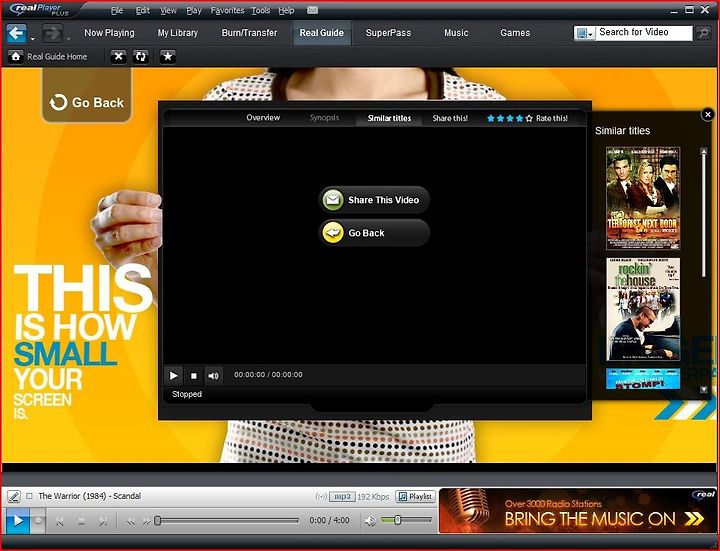The height and width of the screenshot is (551, 720).
Task: Open the Synopsis tab
Action: click(x=324, y=118)
